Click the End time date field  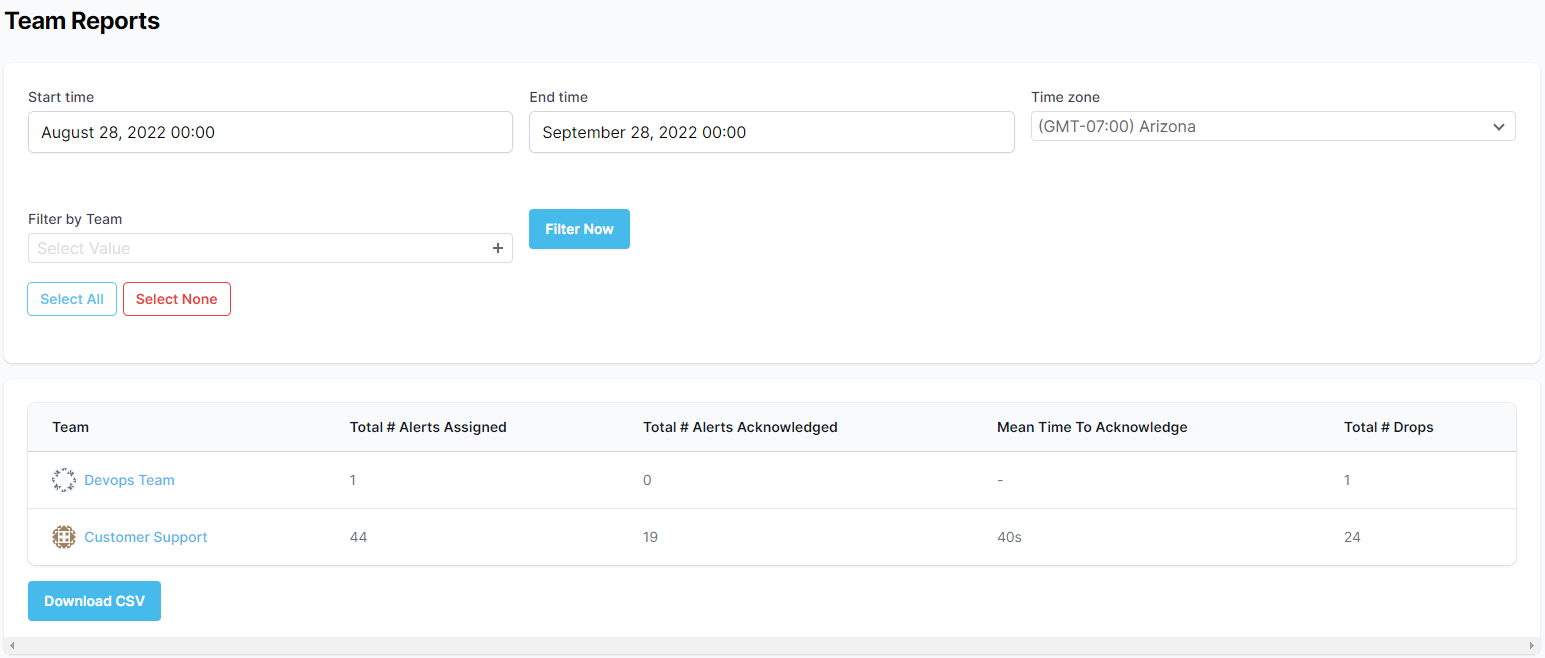coord(771,132)
